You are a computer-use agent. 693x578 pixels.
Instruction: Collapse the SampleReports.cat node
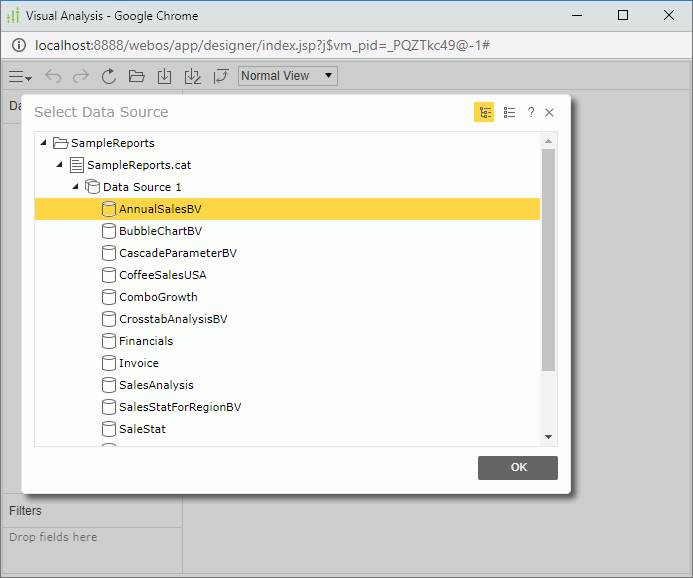coord(59,165)
